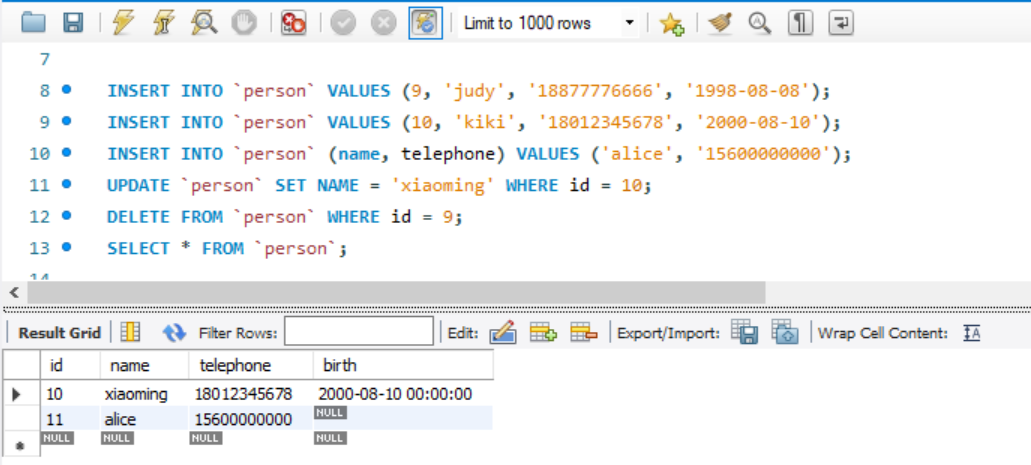Toggle continue-on-error red stop icon
Image resolution: width=1031 pixels, height=465 pixels.
[x=293, y=23]
